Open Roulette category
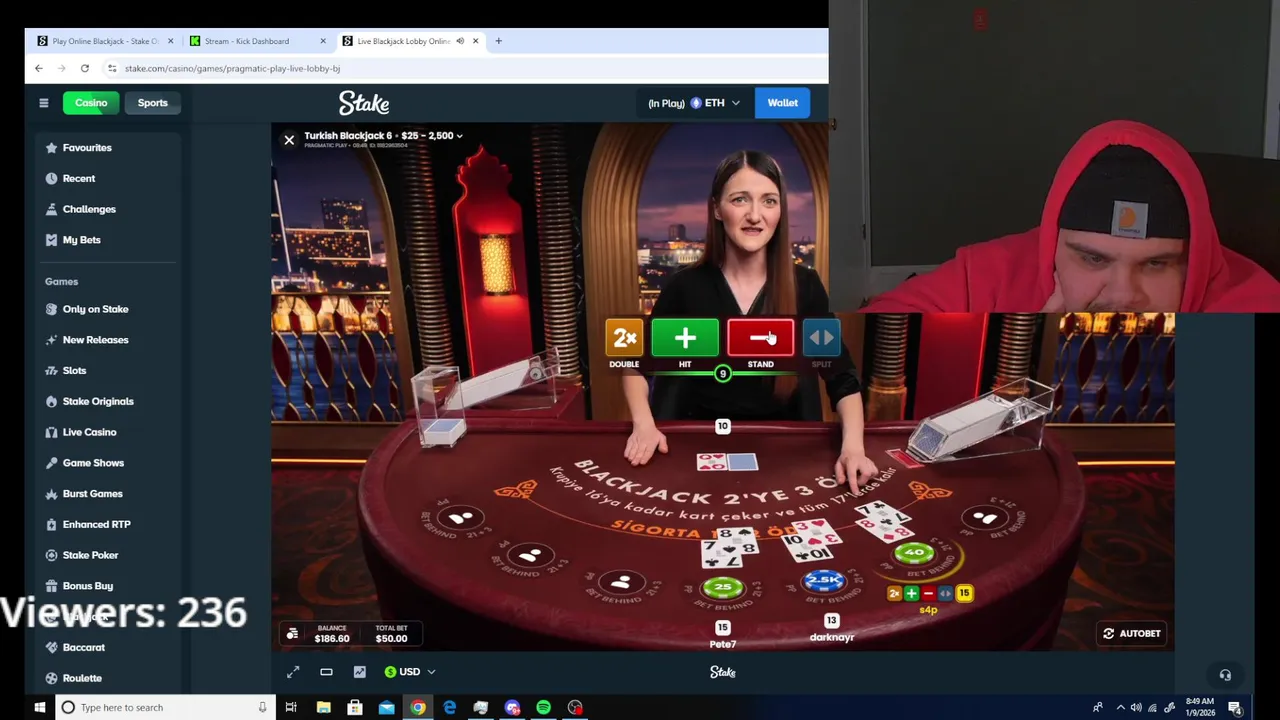This screenshot has width=1280, height=720. (82, 678)
